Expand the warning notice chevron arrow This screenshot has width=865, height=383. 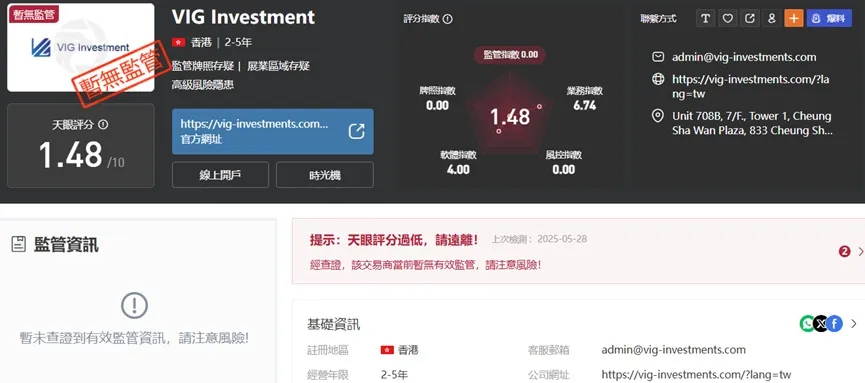pyautogui.click(x=860, y=252)
